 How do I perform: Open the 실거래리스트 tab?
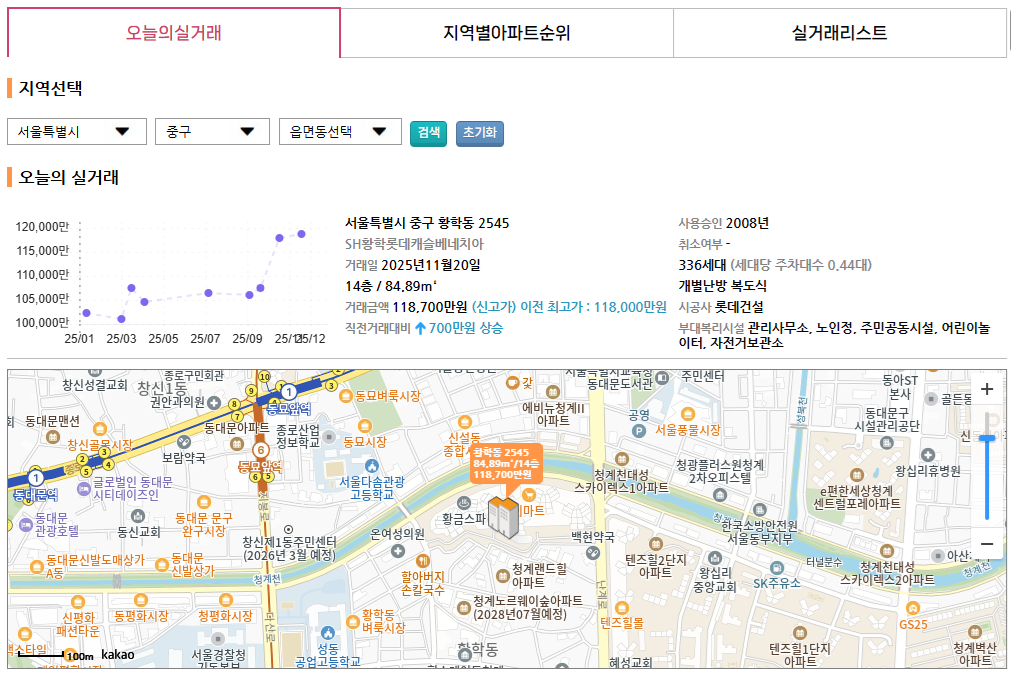click(839, 33)
